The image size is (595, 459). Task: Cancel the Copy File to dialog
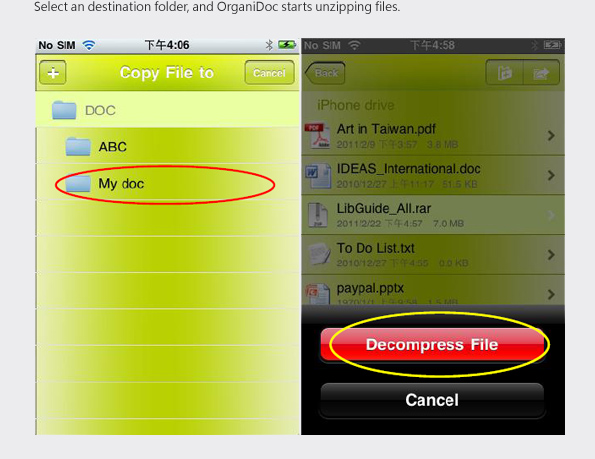click(269, 72)
